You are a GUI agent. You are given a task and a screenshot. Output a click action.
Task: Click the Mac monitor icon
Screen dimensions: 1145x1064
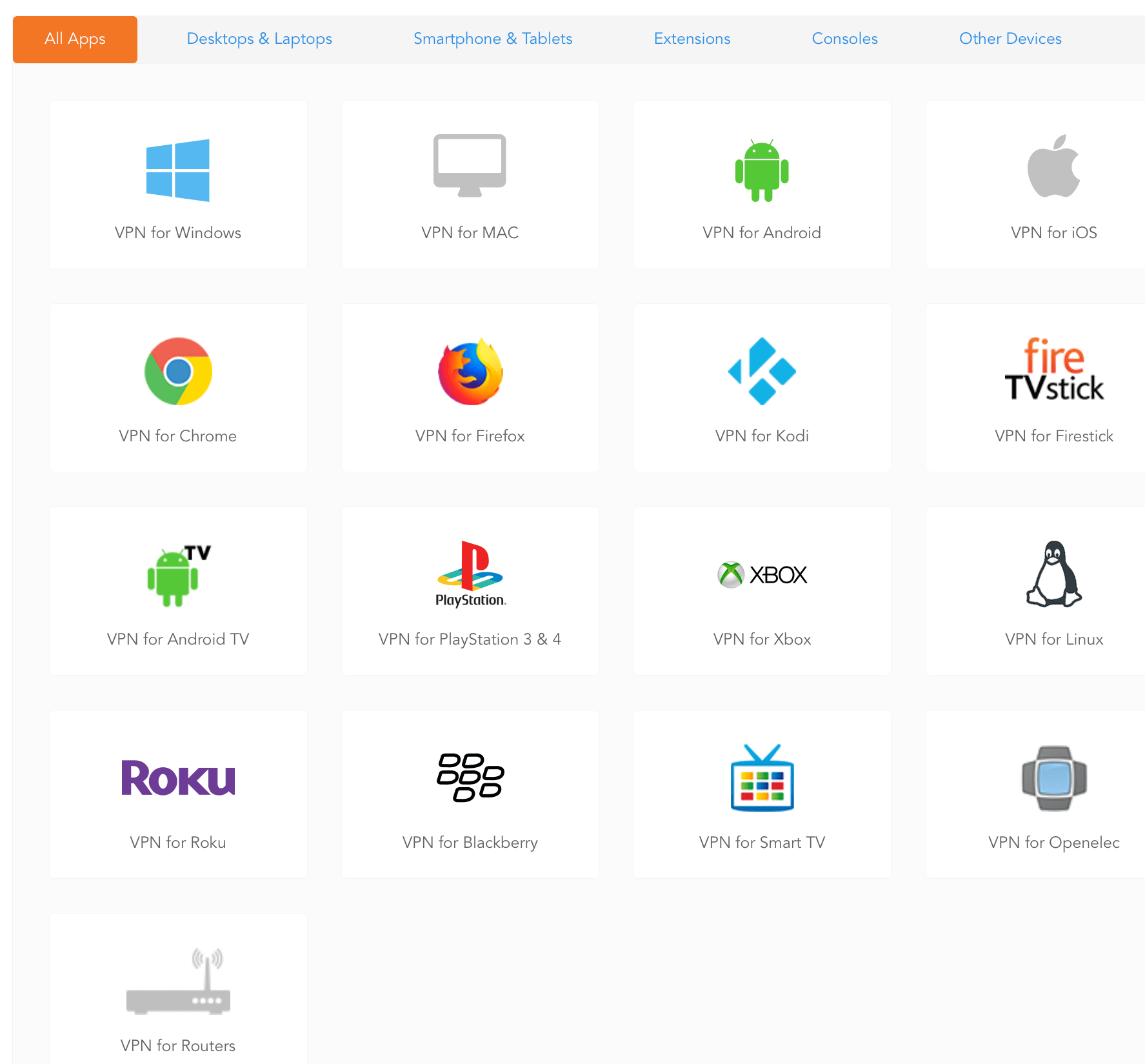coord(470,166)
